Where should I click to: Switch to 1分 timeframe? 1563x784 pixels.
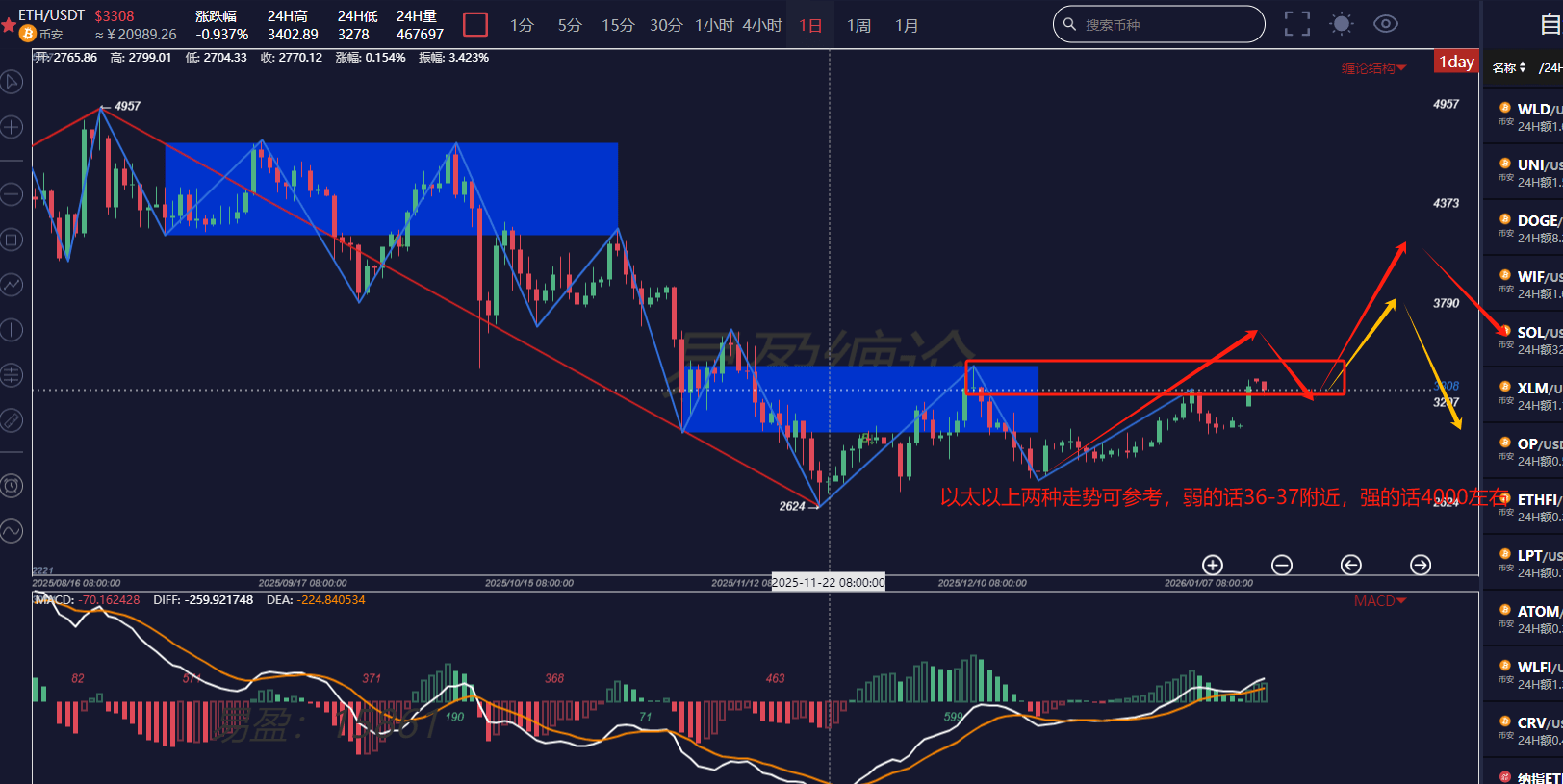pyautogui.click(x=522, y=25)
